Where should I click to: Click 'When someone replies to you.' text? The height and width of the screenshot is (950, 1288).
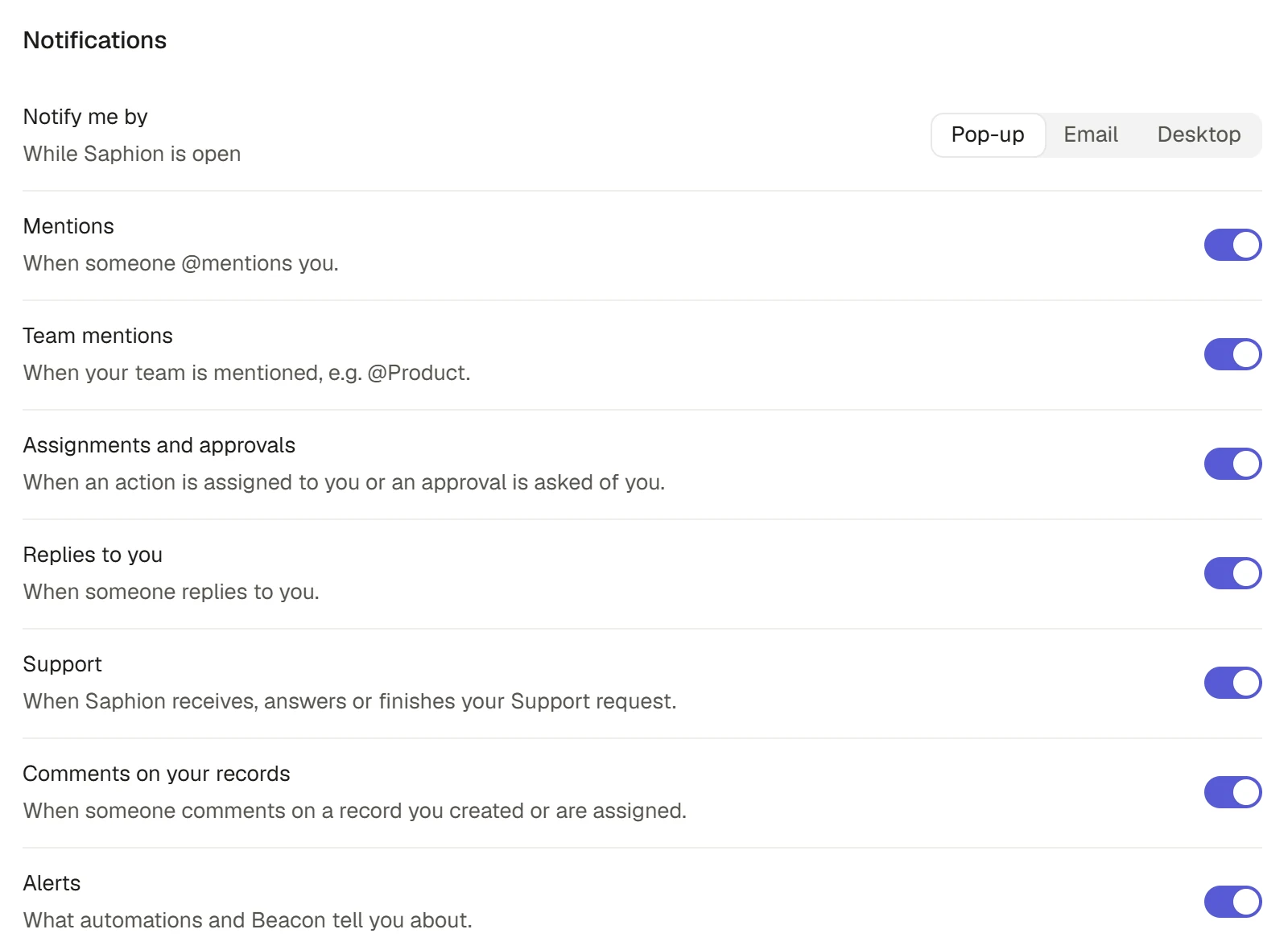pos(171,592)
